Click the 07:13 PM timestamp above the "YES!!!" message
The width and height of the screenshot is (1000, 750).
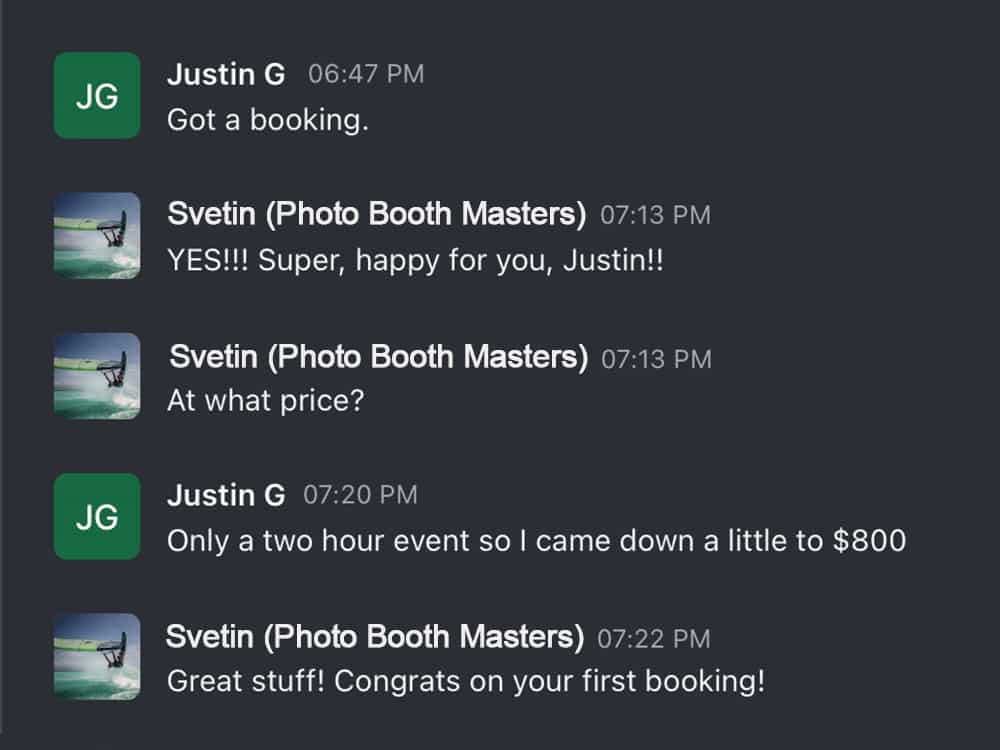tap(655, 215)
